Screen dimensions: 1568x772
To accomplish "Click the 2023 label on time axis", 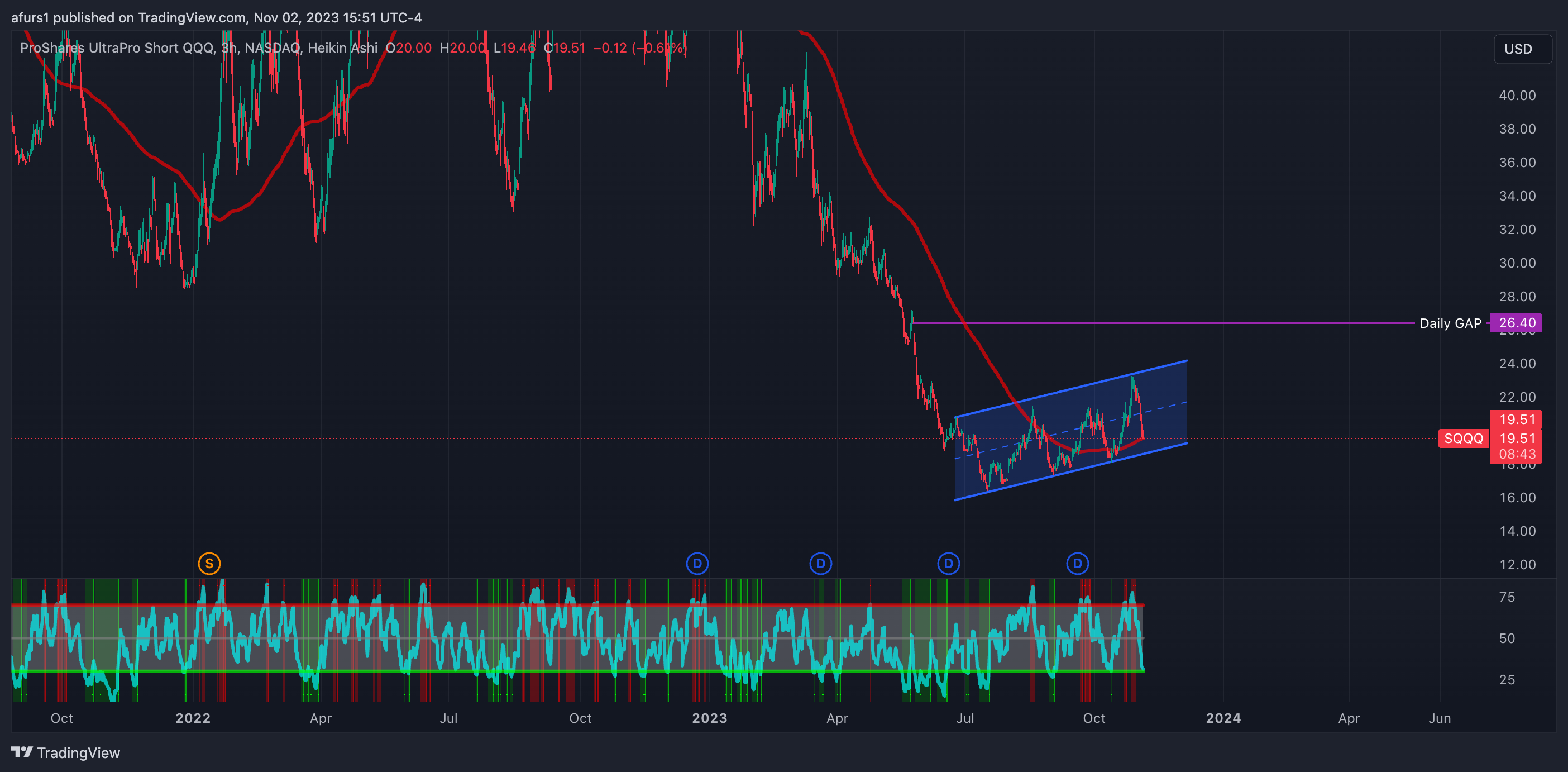I will (709, 718).
